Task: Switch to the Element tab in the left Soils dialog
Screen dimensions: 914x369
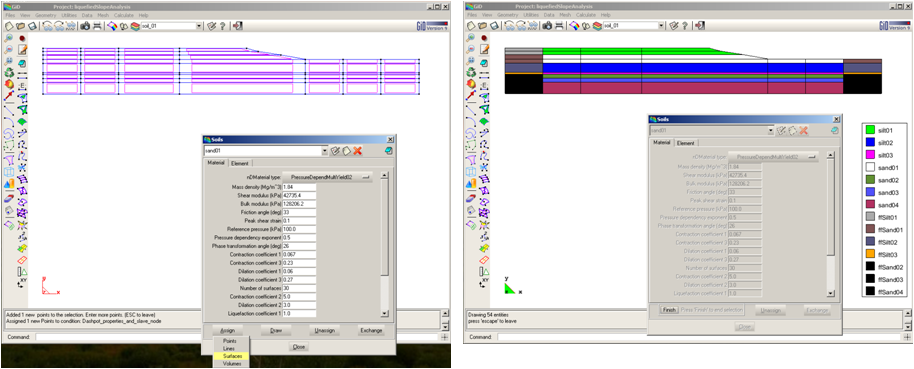Action: [239, 163]
